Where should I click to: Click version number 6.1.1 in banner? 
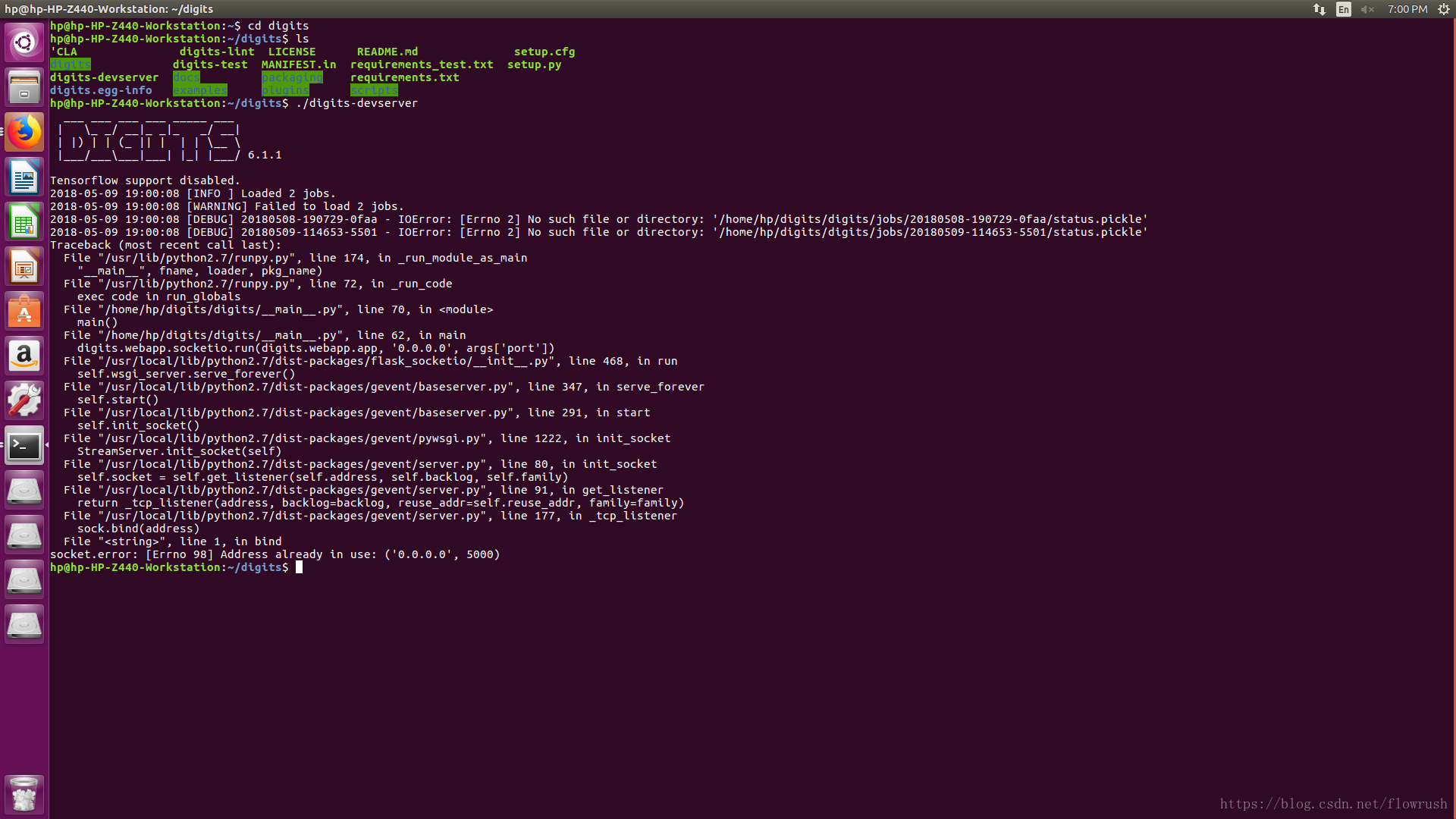pyautogui.click(x=265, y=155)
